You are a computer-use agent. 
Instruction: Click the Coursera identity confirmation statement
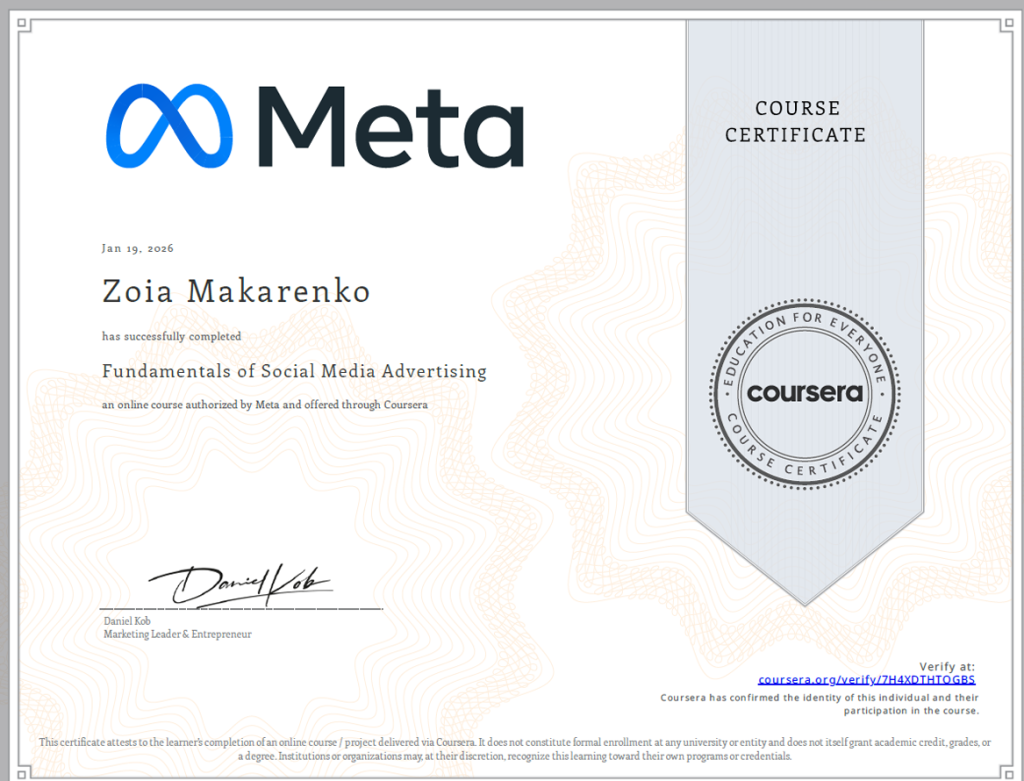tap(820, 704)
